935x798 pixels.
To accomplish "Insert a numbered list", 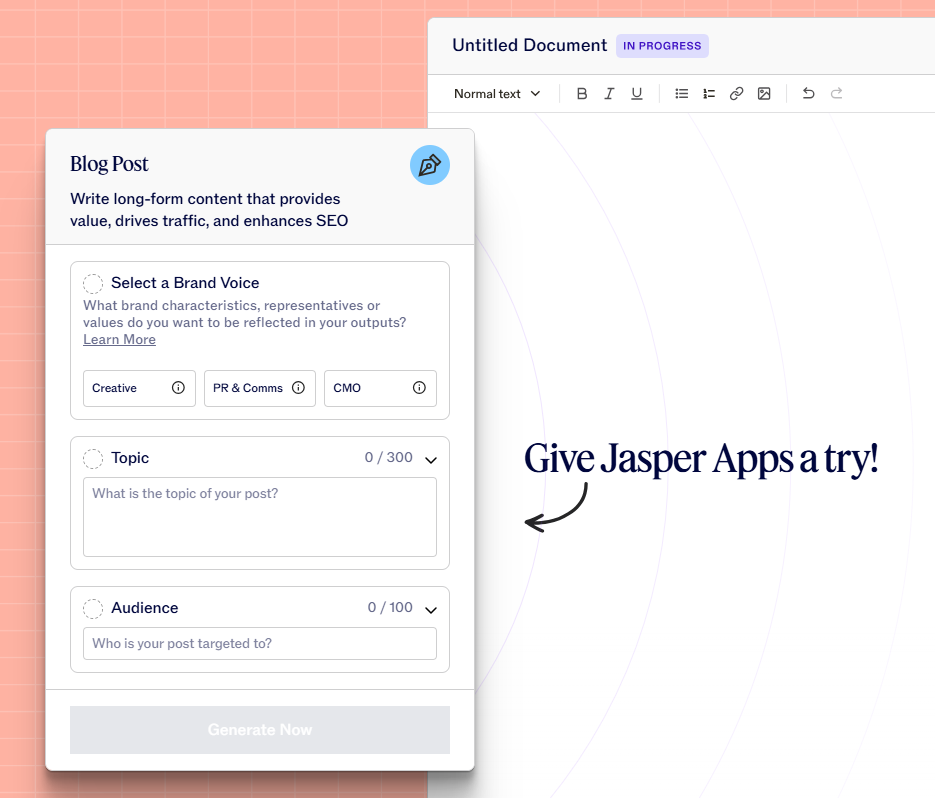I will [709, 94].
